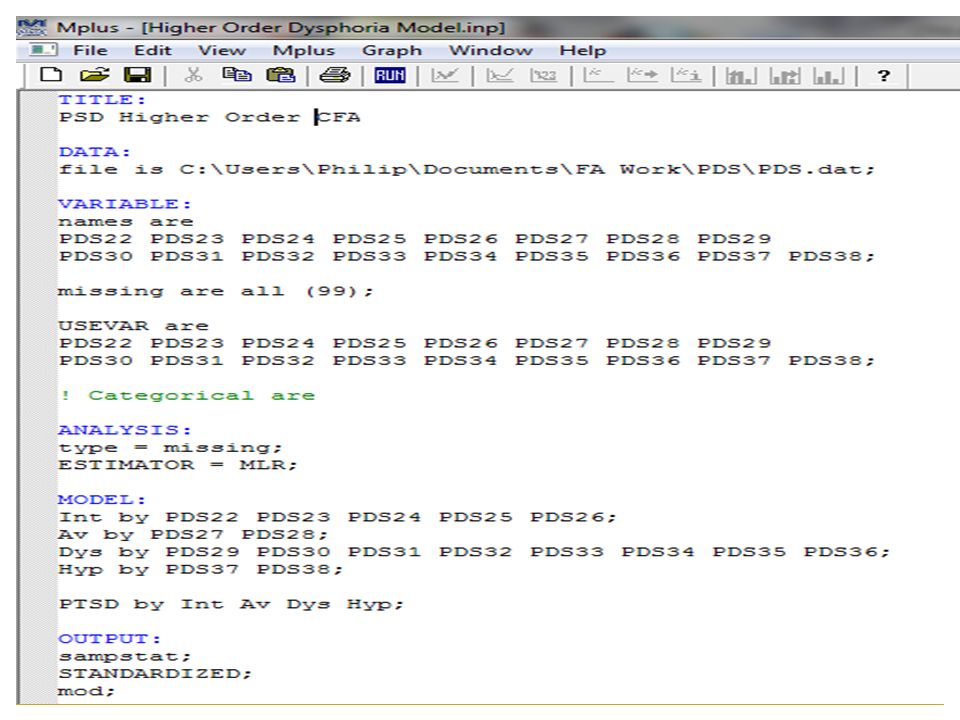The width and height of the screenshot is (960, 720).
Task: Click the 'Hyp by PDS37 PDS38;' line
Action: point(201,569)
